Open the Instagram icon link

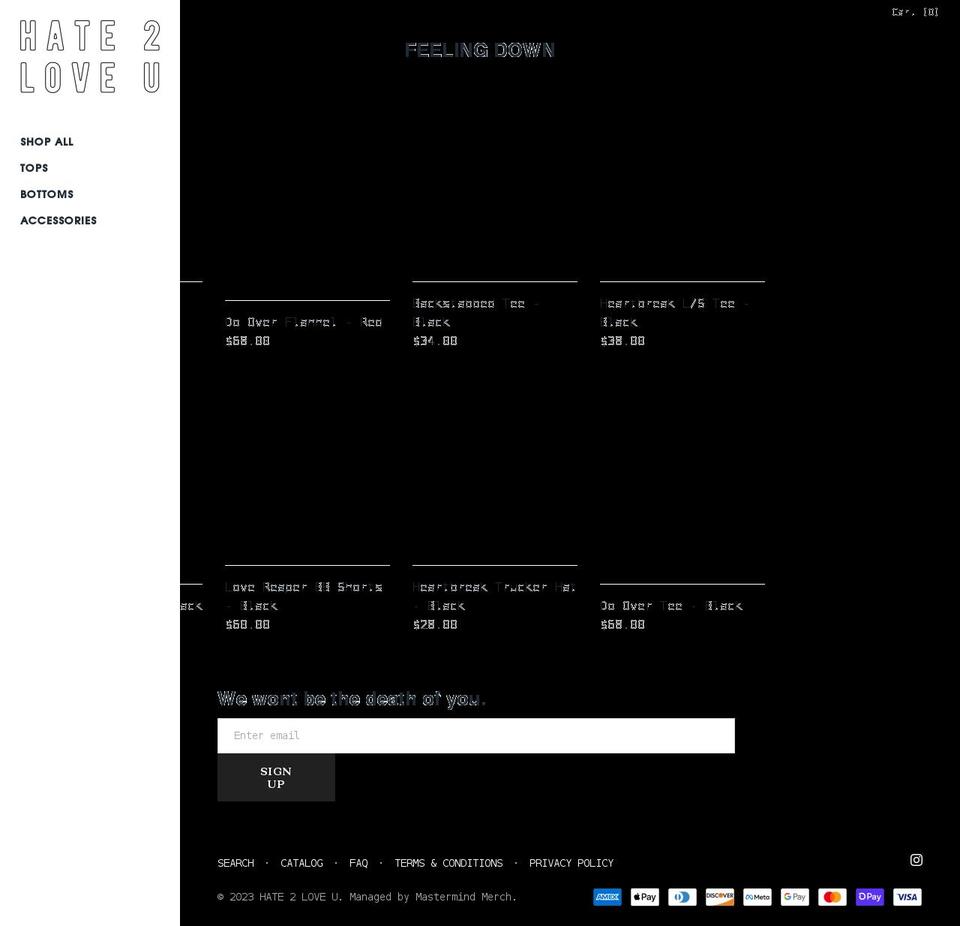[x=916, y=860]
